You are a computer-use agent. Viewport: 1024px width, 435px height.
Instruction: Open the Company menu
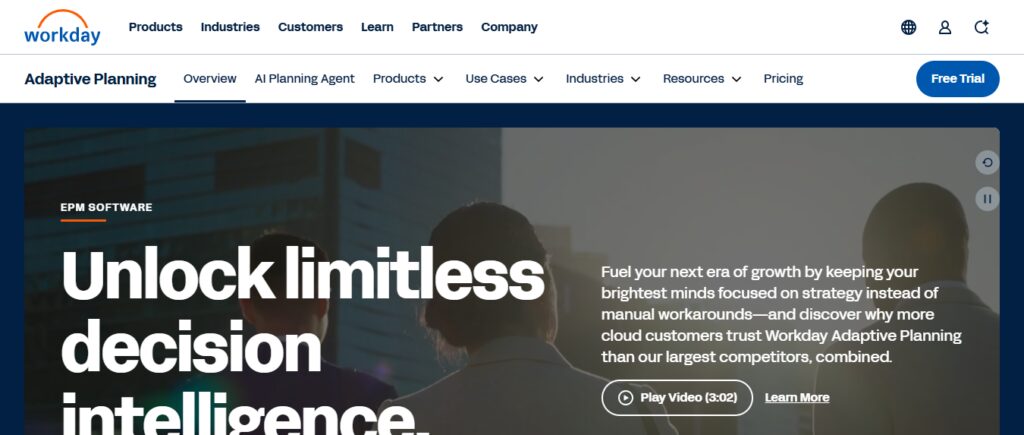(509, 27)
